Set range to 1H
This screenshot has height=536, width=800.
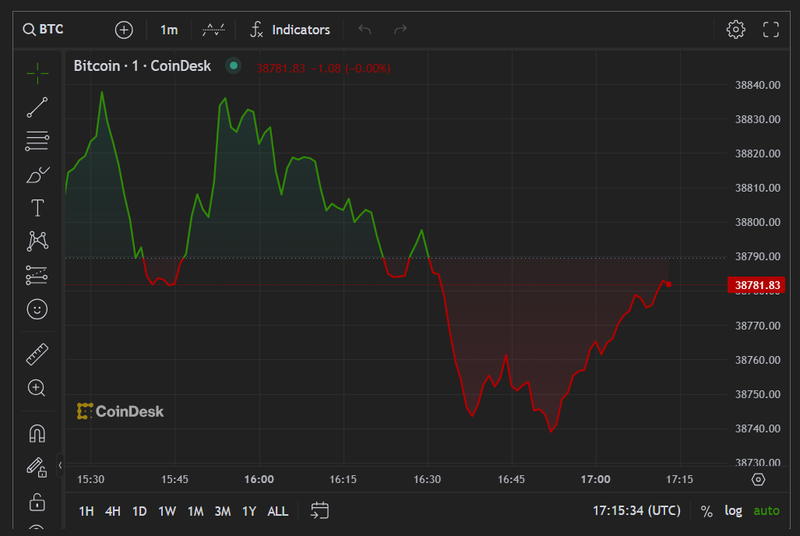[x=86, y=511]
